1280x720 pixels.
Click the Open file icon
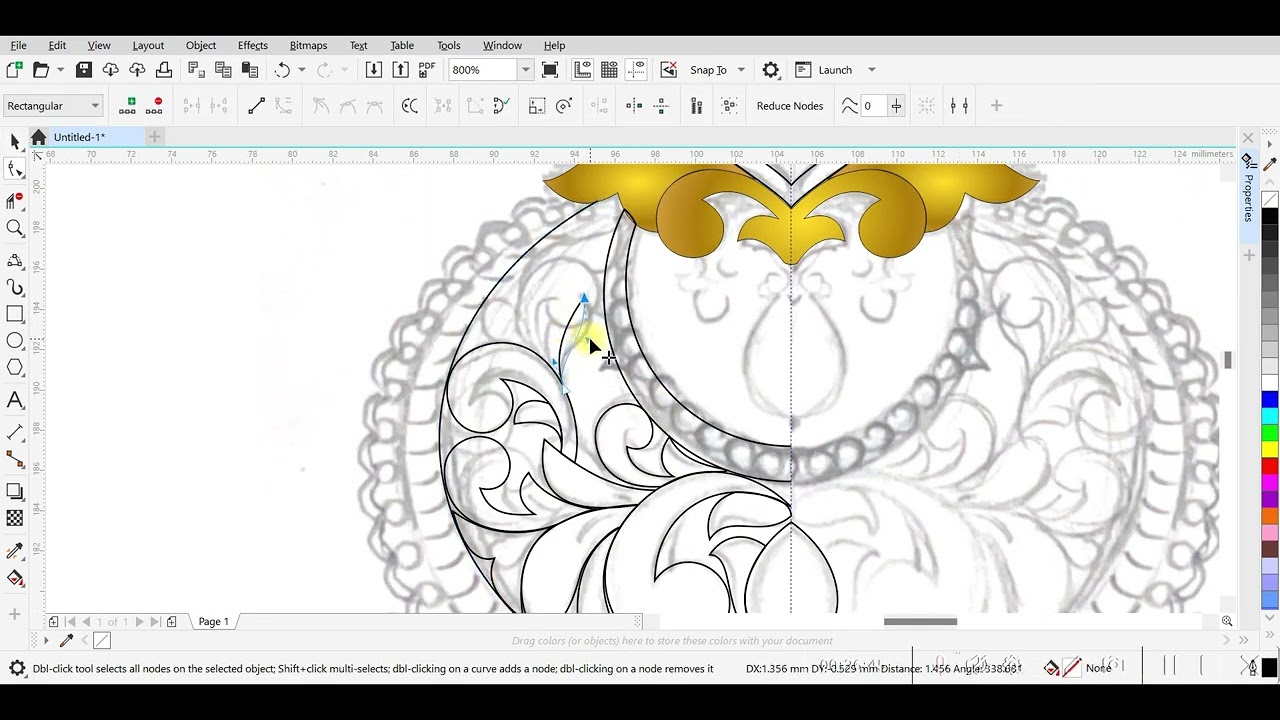[x=41, y=70]
